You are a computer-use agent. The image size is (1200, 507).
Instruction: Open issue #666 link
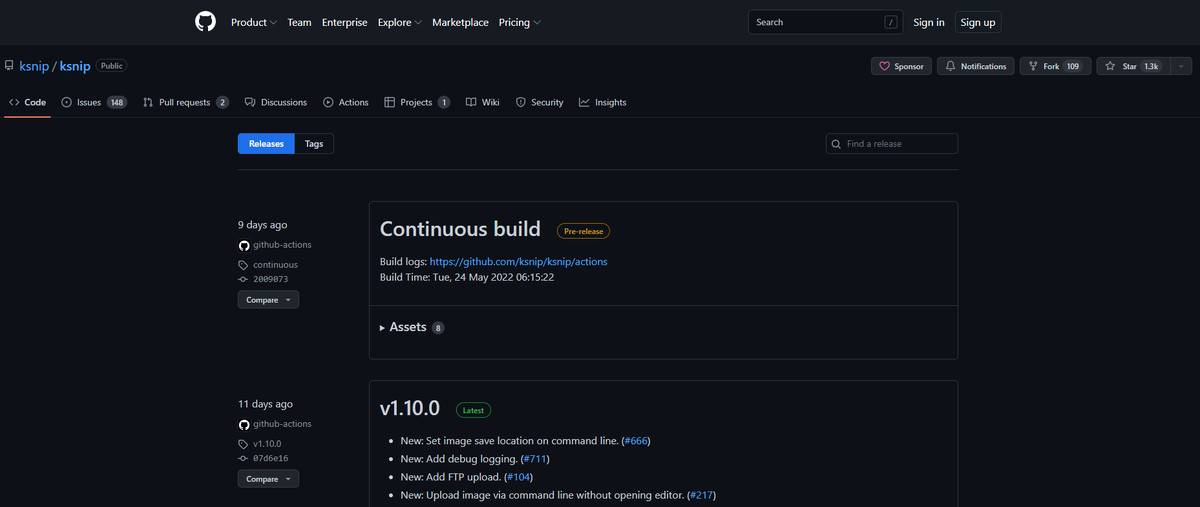[636, 441]
